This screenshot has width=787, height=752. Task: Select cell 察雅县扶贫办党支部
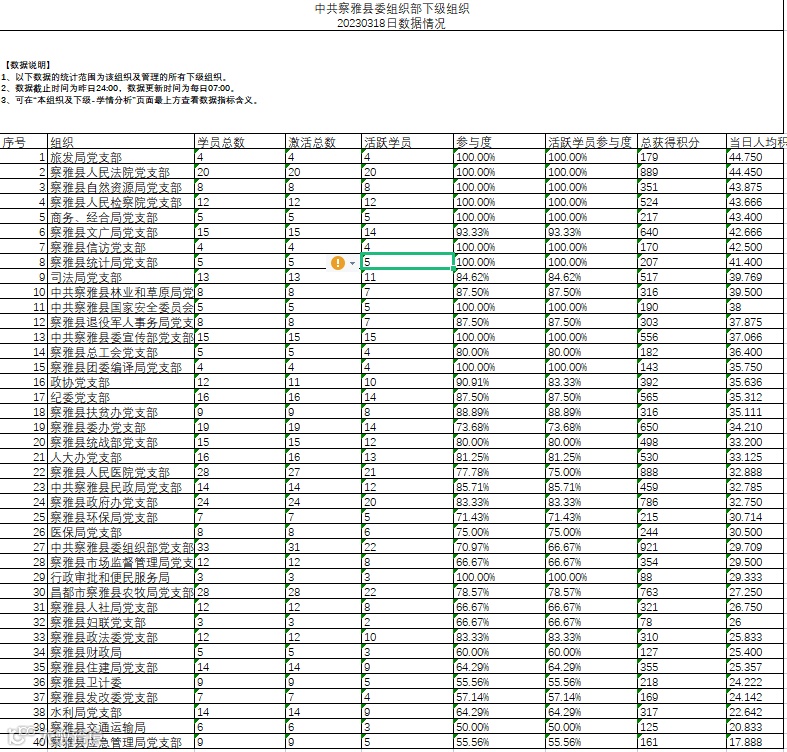(x=121, y=413)
